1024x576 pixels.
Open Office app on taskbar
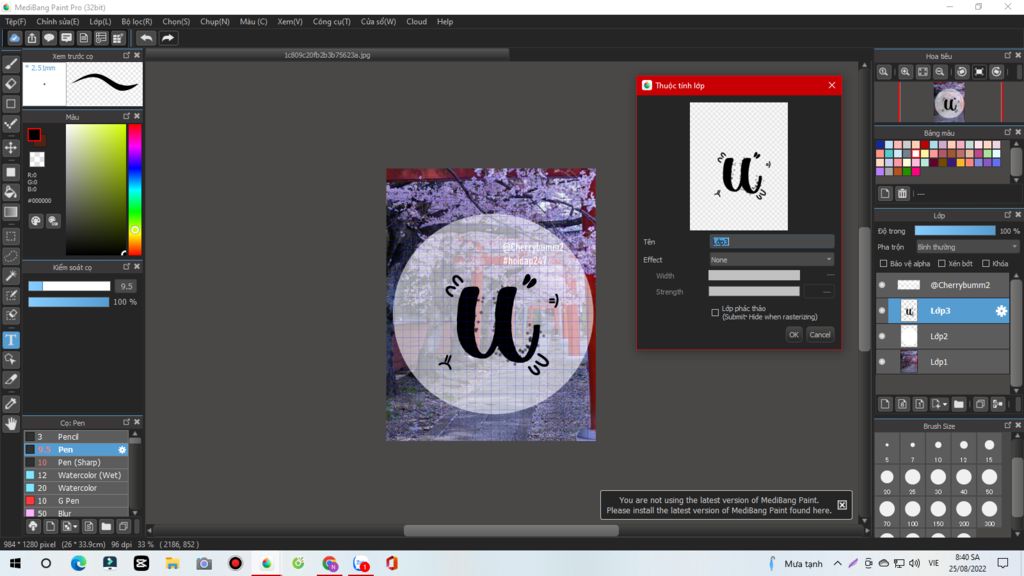pos(392,563)
